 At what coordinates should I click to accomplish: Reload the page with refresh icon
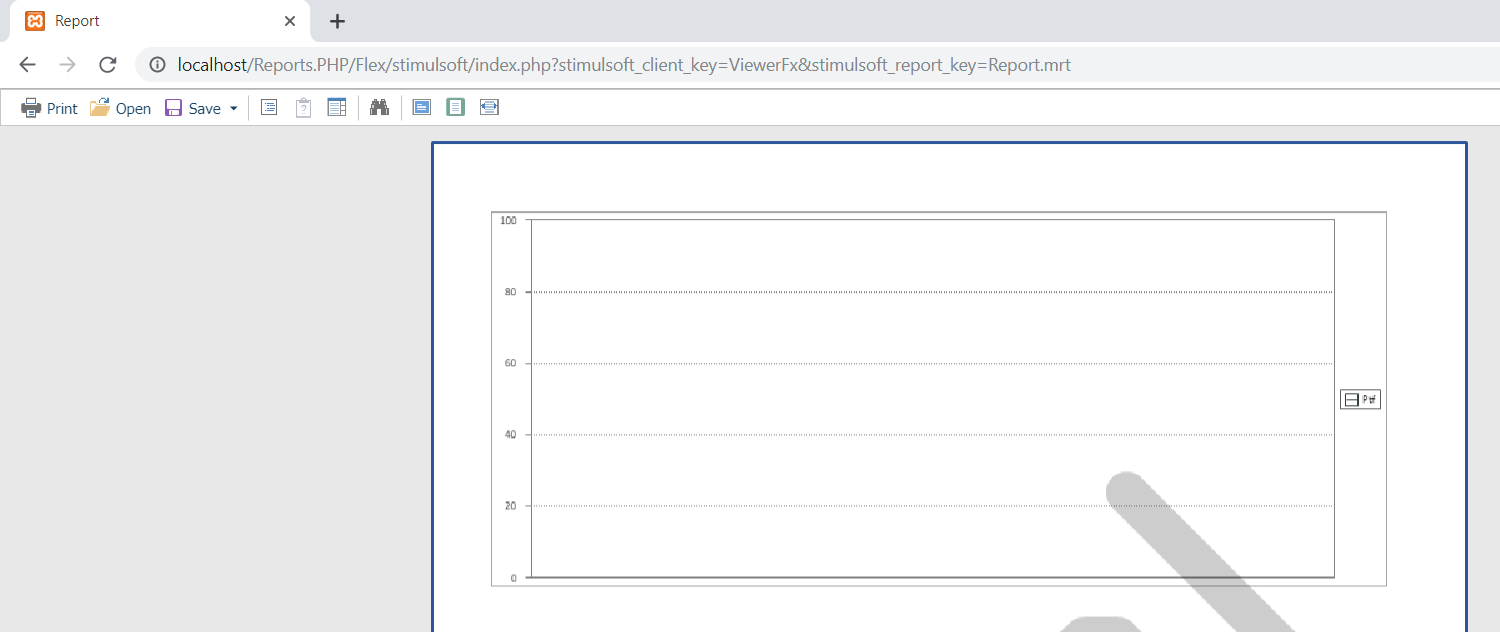click(108, 65)
